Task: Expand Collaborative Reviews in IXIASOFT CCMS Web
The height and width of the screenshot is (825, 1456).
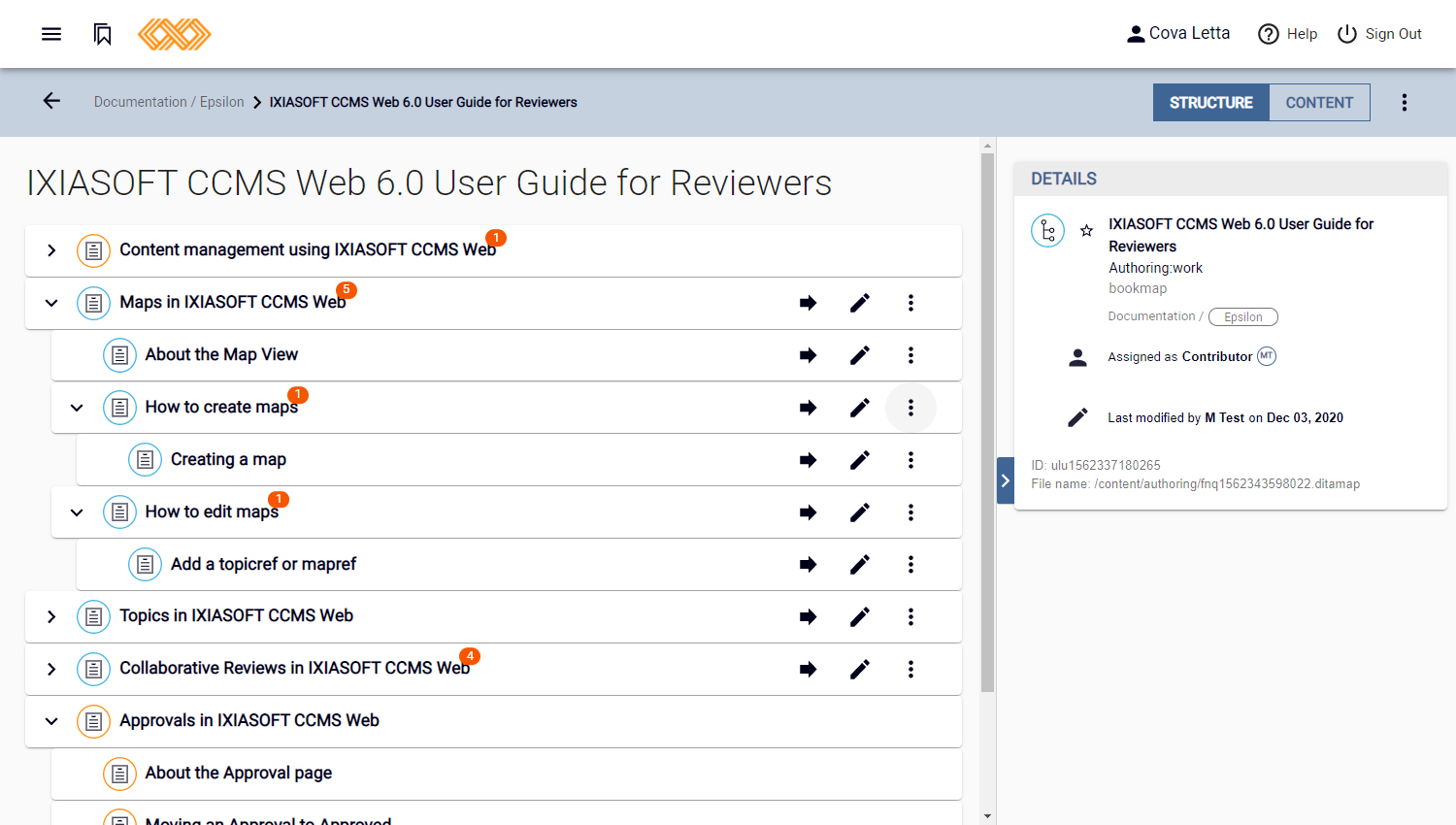Action: pyautogui.click(x=51, y=670)
